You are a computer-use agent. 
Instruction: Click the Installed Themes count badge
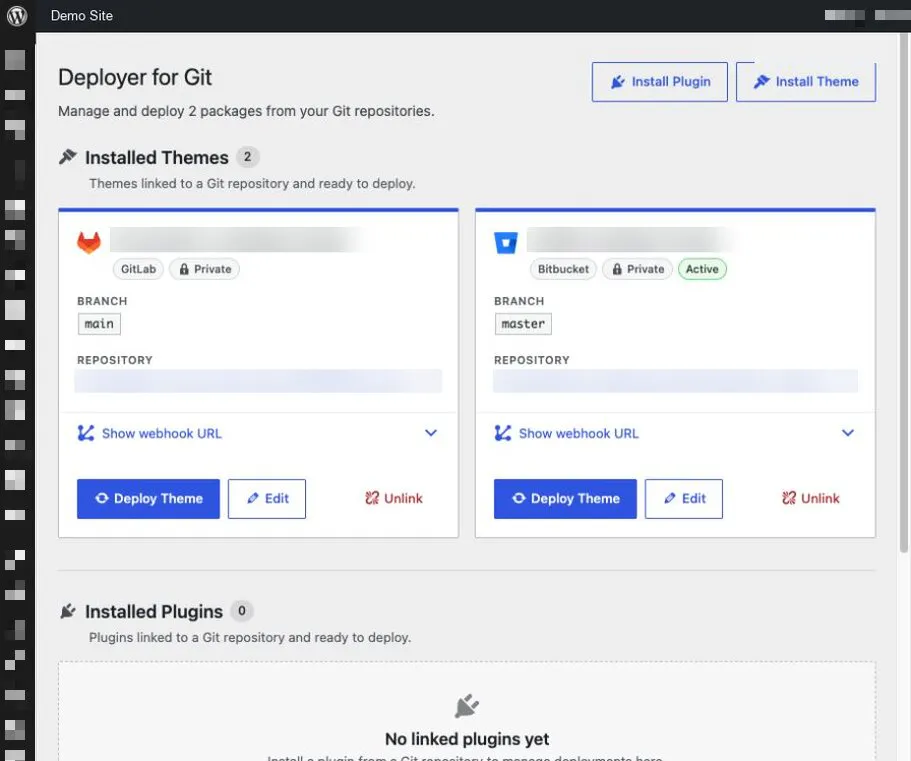[x=248, y=157]
